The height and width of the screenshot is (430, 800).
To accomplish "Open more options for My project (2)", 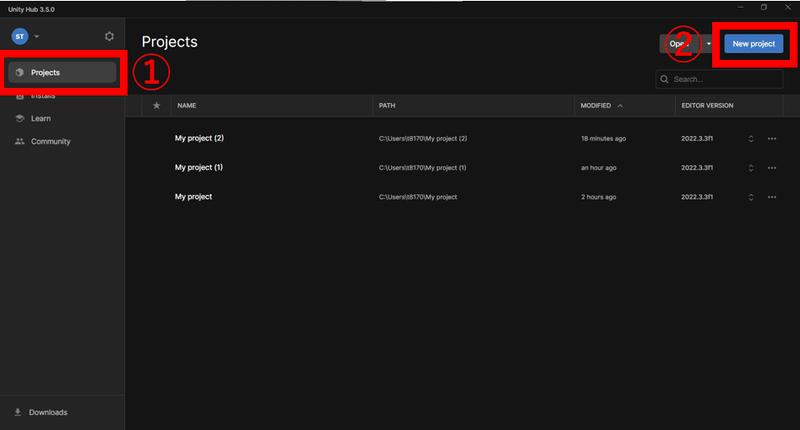I will coord(772,139).
